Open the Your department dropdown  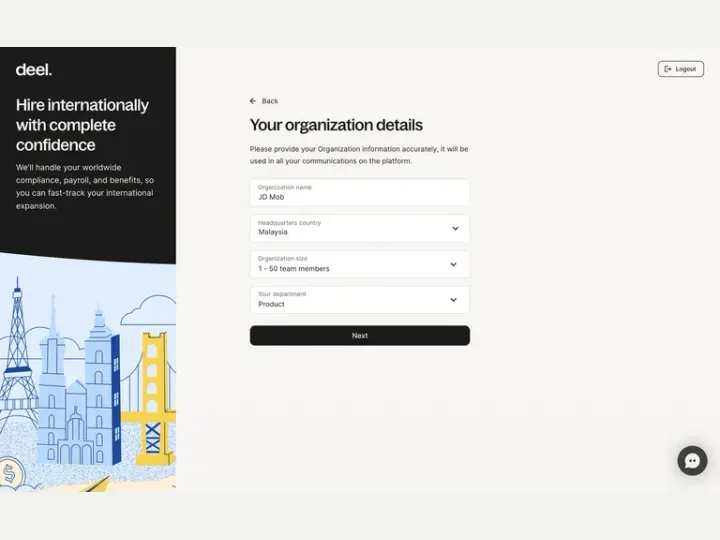tap(360, 300)
